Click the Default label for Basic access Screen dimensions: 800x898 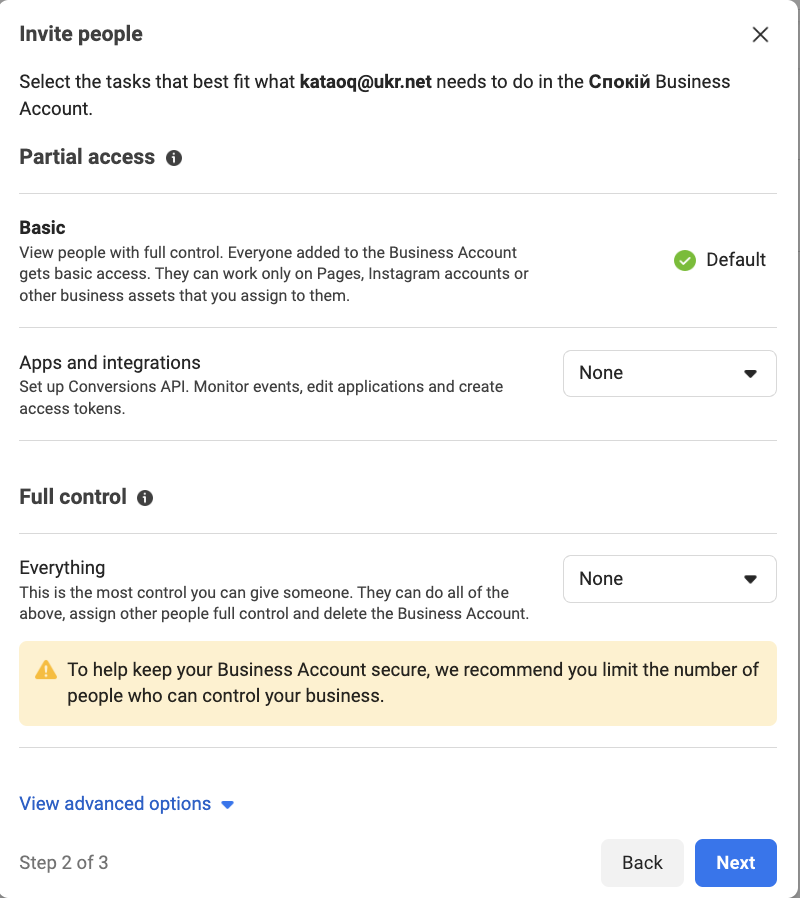click(735, 260)
